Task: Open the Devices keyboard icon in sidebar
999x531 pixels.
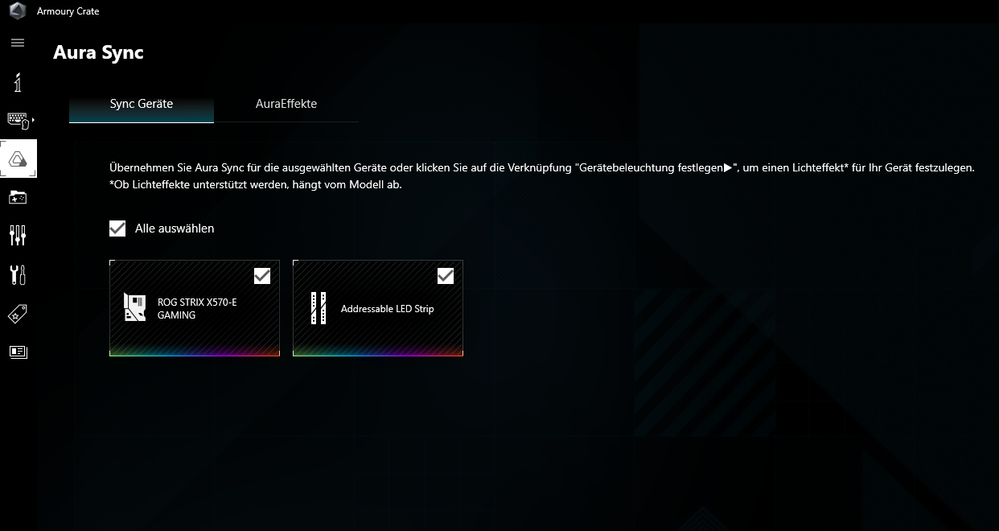Action: point(18,120)
